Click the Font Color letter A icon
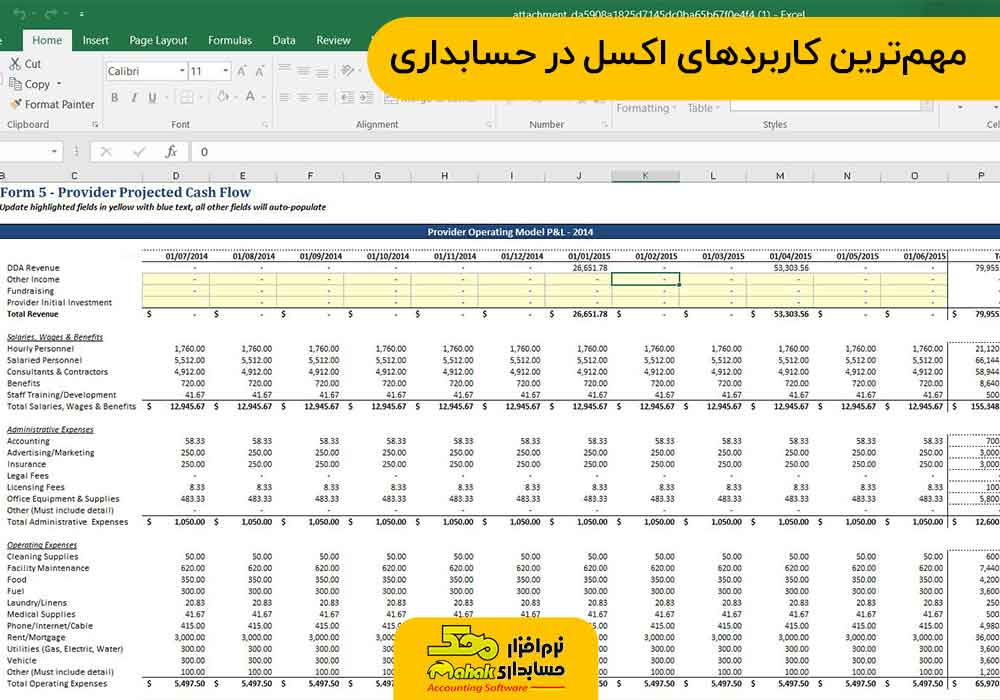The image size is (1000, 700). (250, 97)
